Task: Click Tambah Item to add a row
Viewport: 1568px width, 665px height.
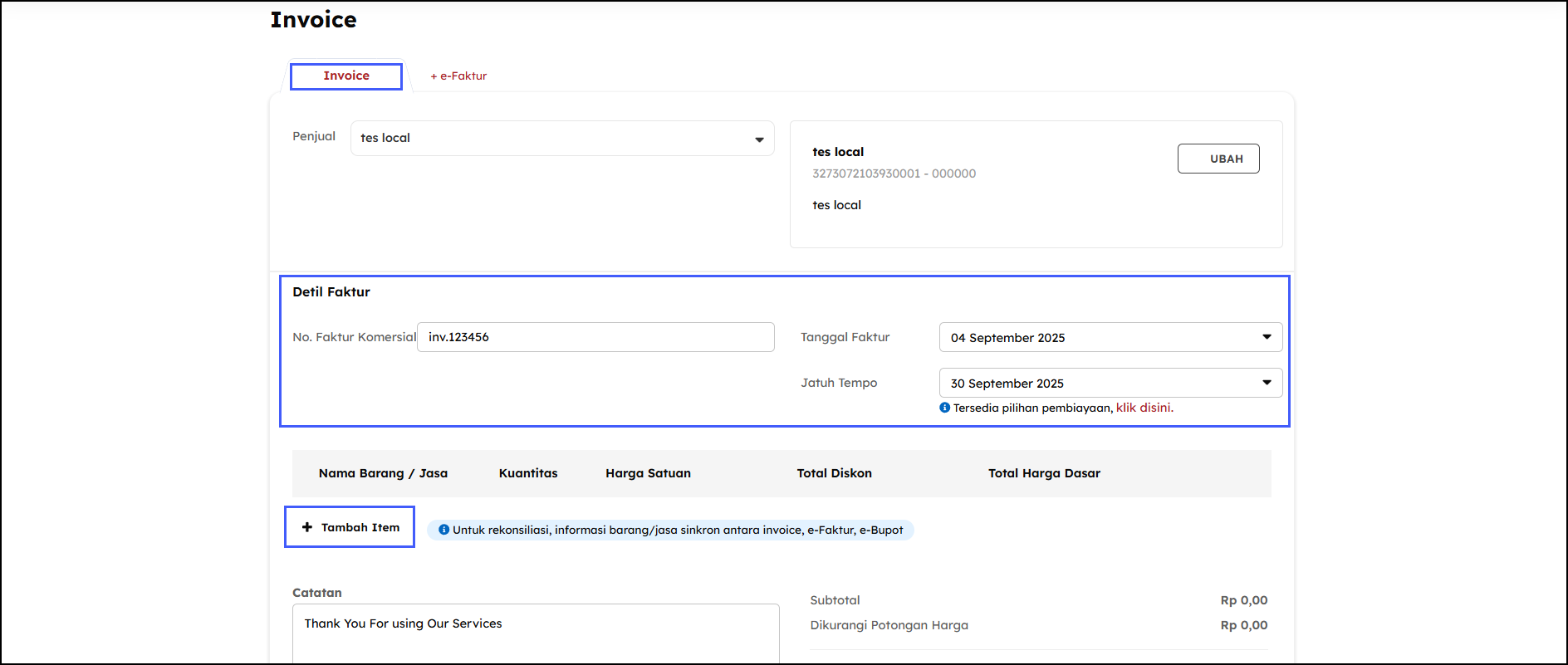Action: point(350,527)
